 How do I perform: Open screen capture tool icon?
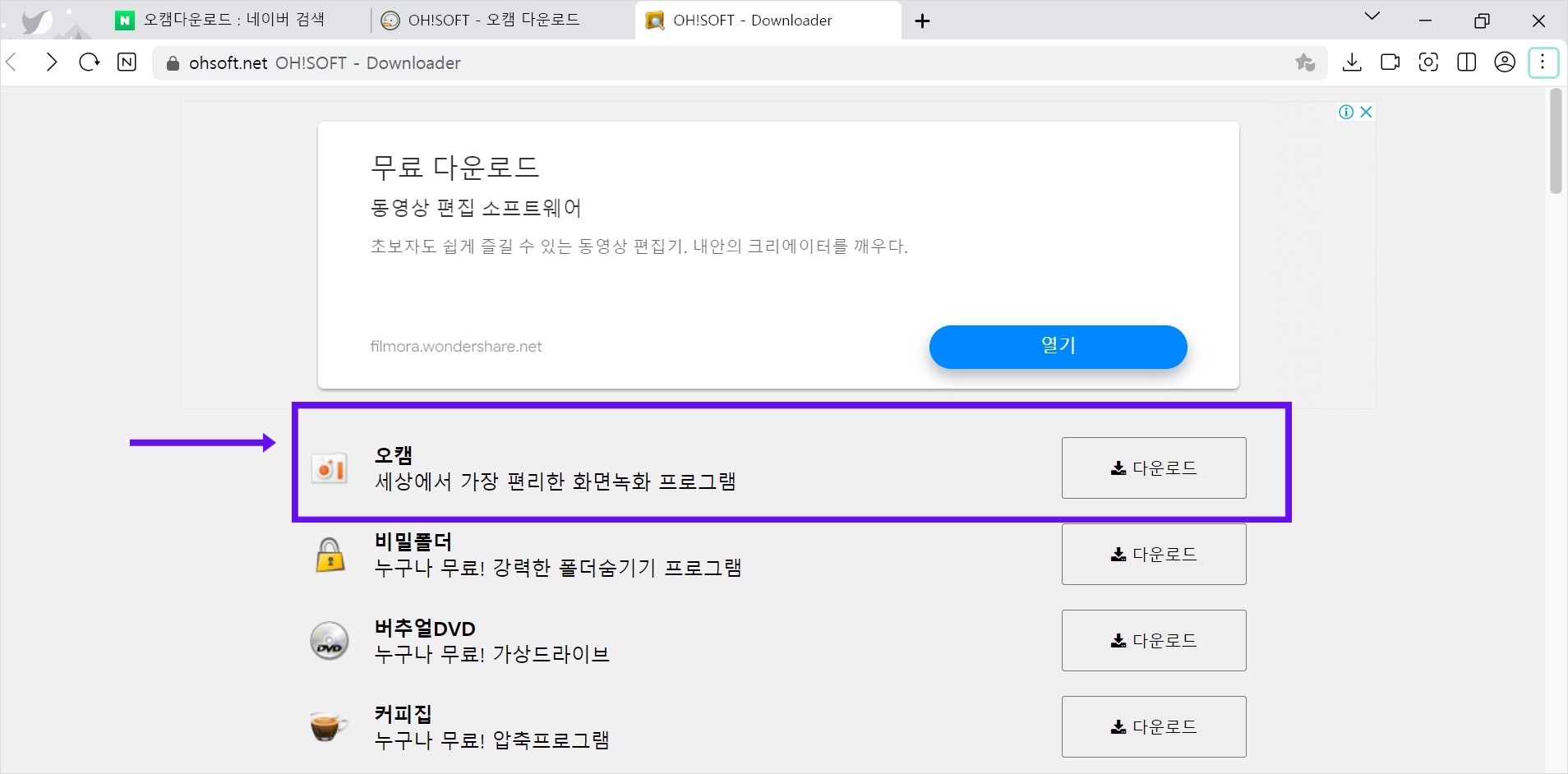(1428, 62)
